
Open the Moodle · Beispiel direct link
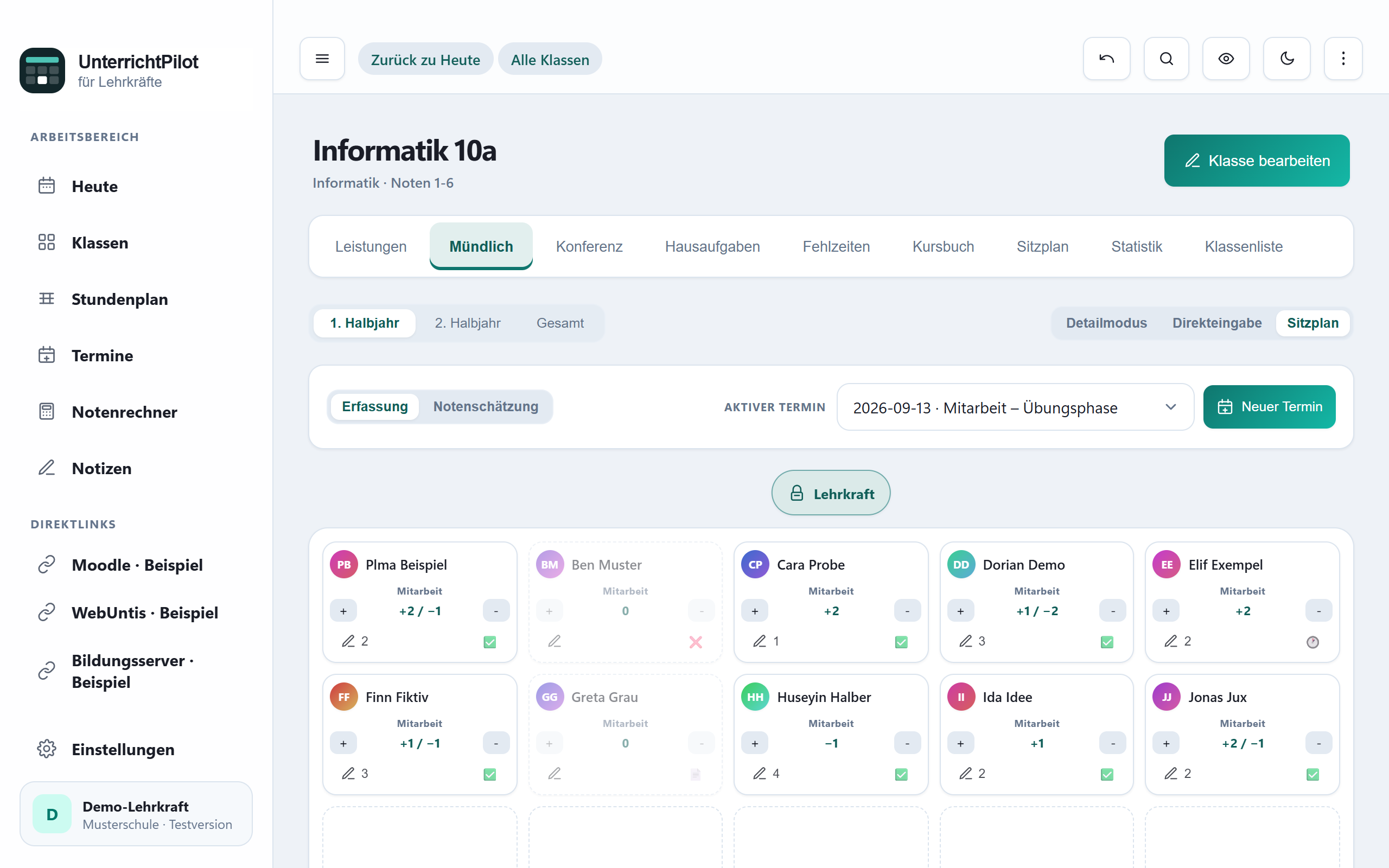(137, 564)
